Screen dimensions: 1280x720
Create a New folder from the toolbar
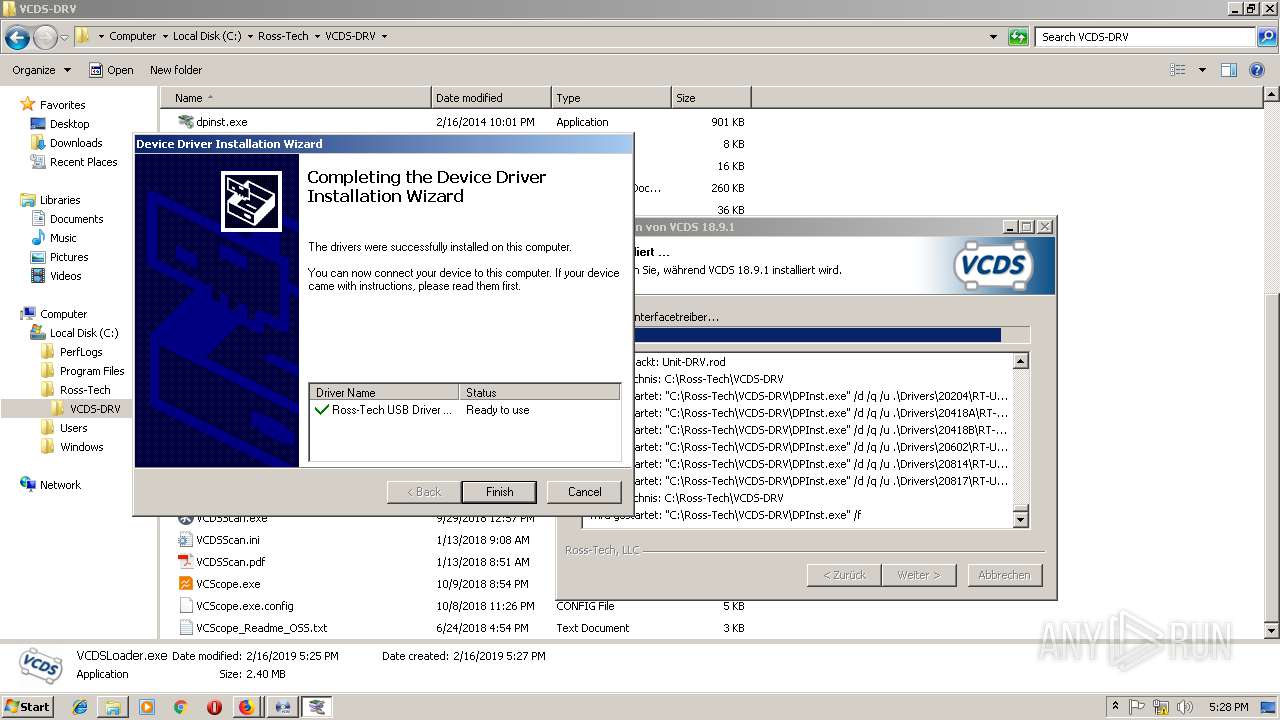176,70
